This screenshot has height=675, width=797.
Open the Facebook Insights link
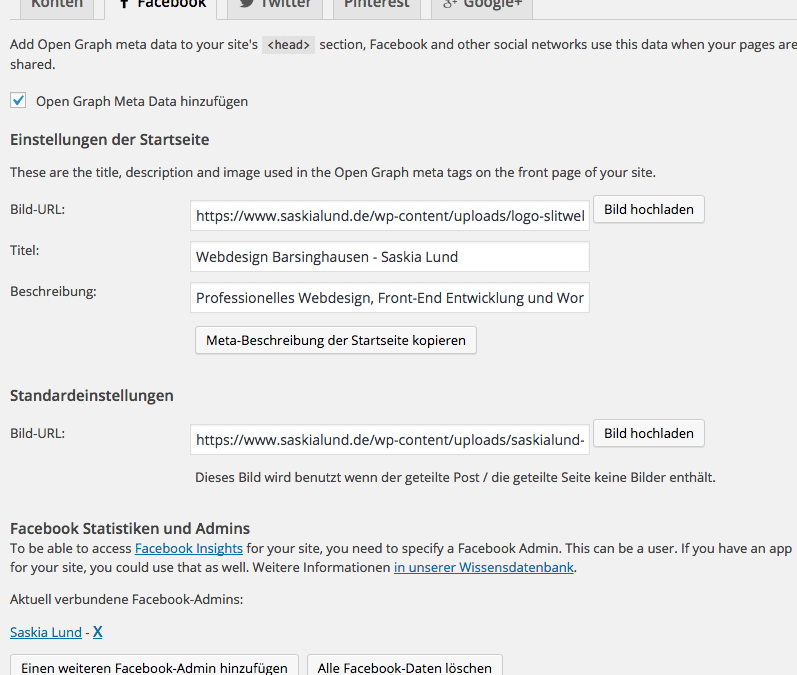tap(188, 548)
